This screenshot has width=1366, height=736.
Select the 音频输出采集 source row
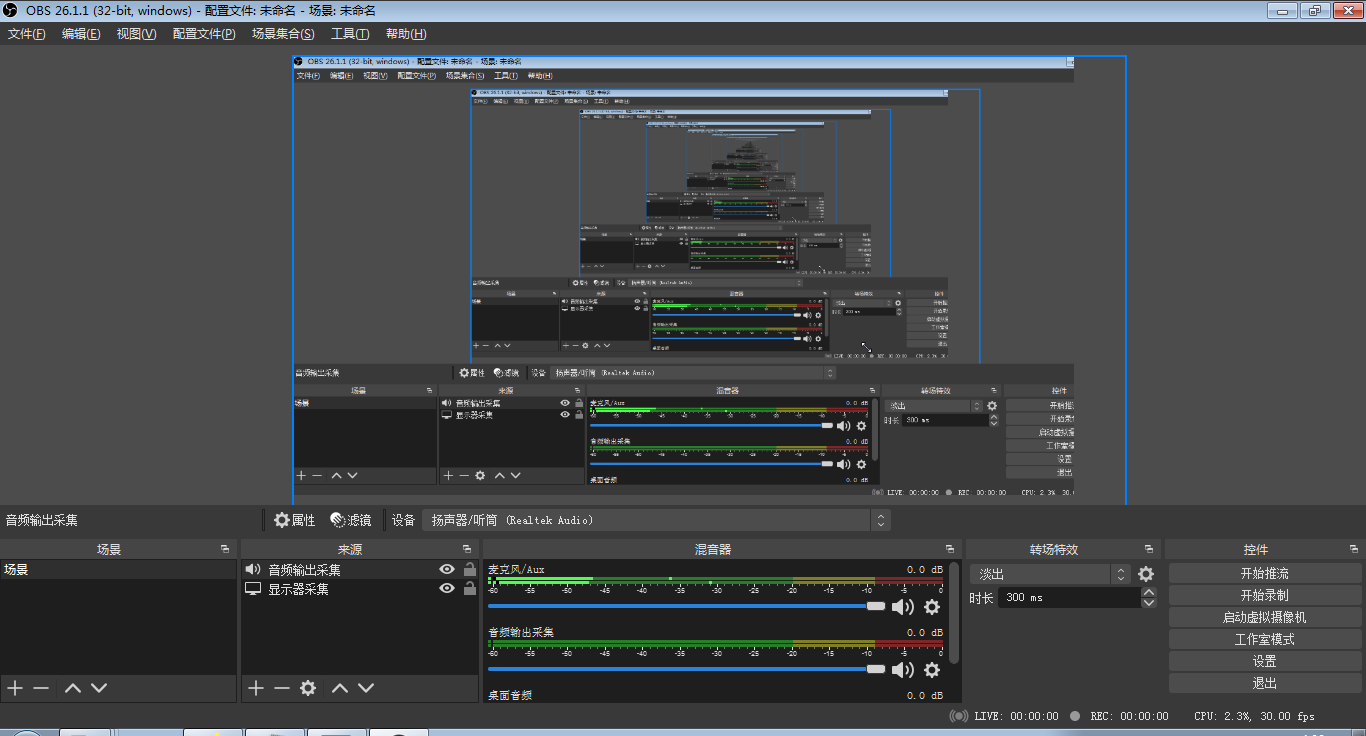pyautogui.click(x=359, y=569)
